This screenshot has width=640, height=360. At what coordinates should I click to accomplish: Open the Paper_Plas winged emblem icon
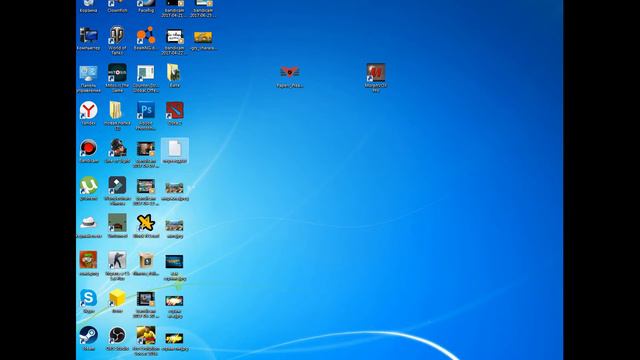(289, 73)
